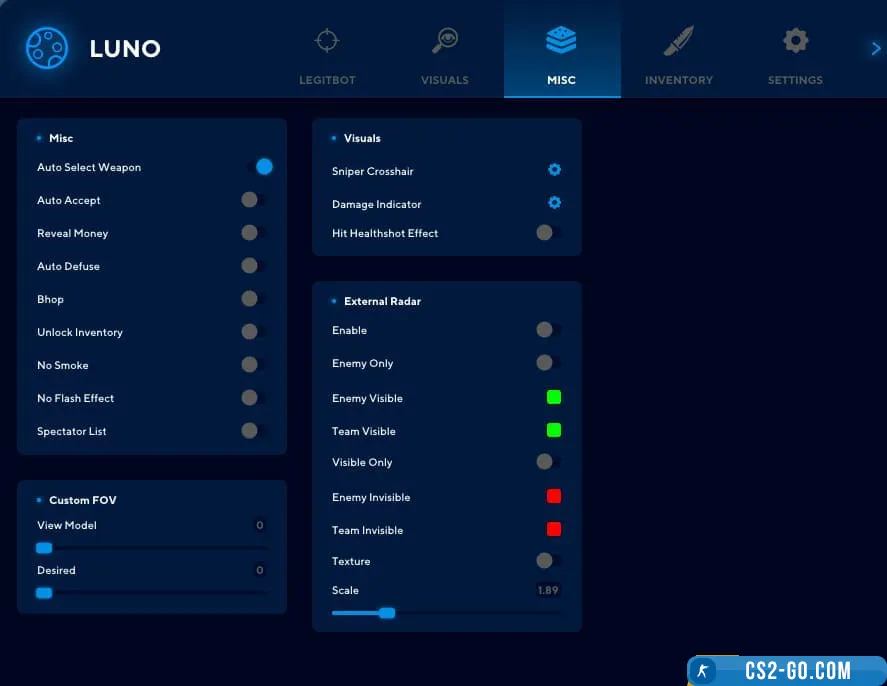Switch to the VISUALS tab label
The width and height of the screenshot is (887, 686).
(x=444, y=80)
